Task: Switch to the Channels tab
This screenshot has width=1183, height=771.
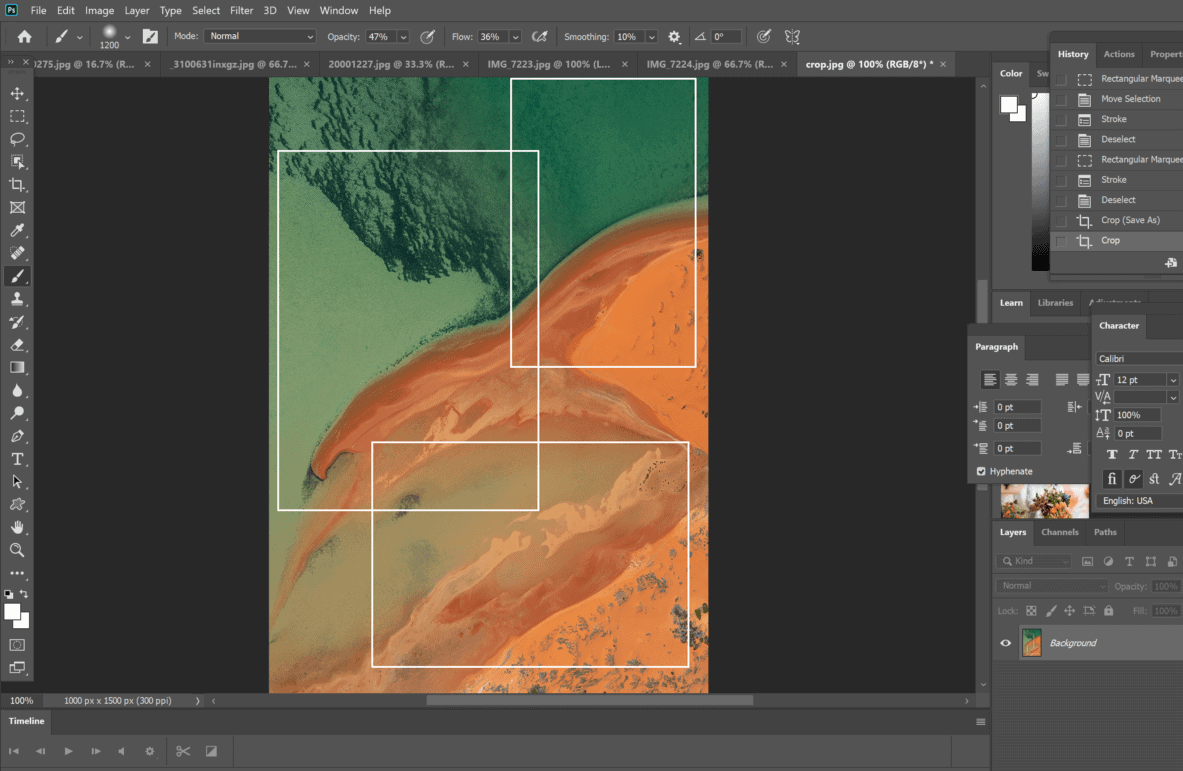Action: click(1059, 532)
